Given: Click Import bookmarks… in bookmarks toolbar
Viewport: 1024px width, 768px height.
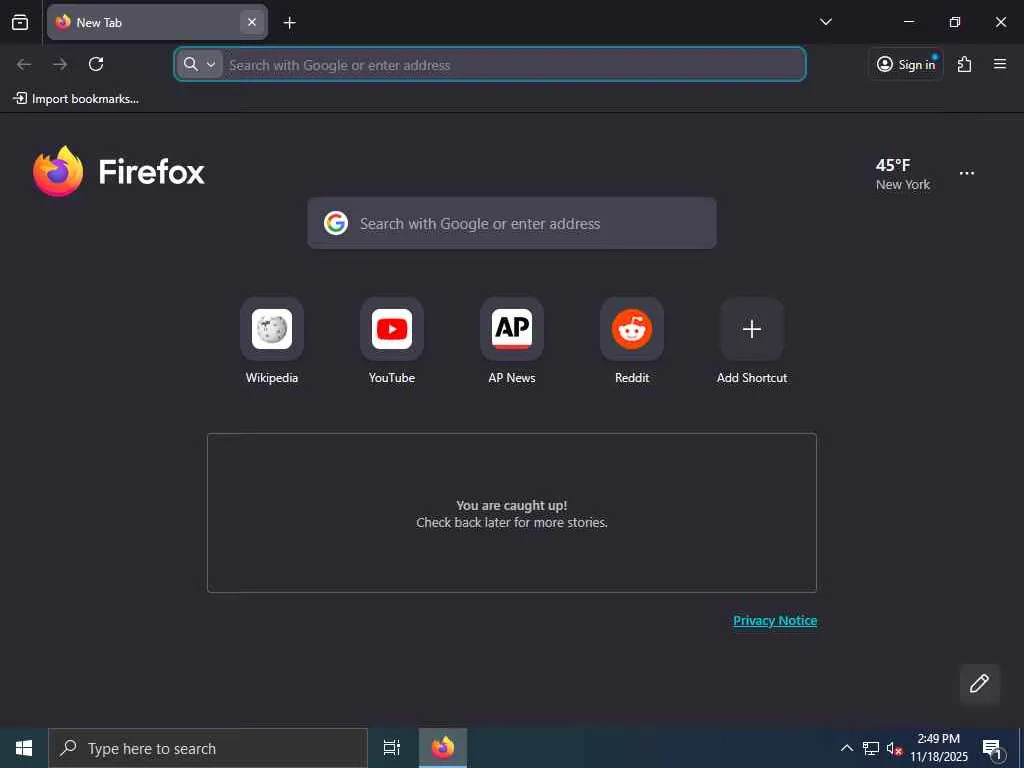Looking at the screenshot, I should [76, 99].
